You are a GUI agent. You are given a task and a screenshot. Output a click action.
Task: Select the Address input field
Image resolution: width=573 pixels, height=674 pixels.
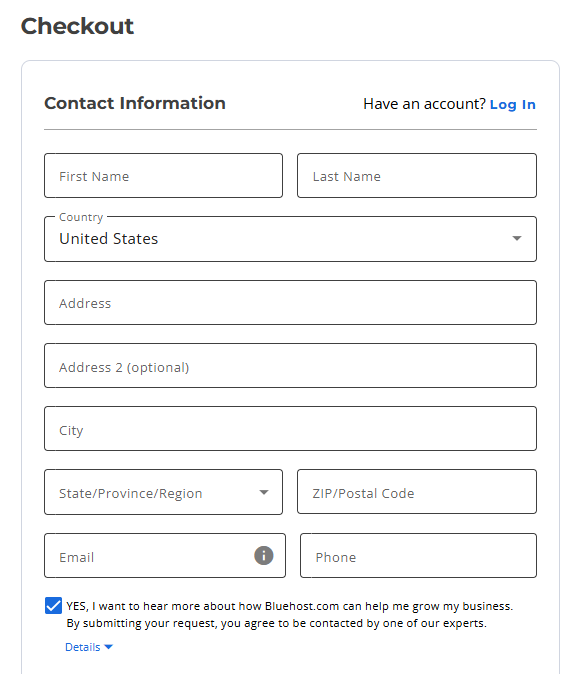coord(290,303)
